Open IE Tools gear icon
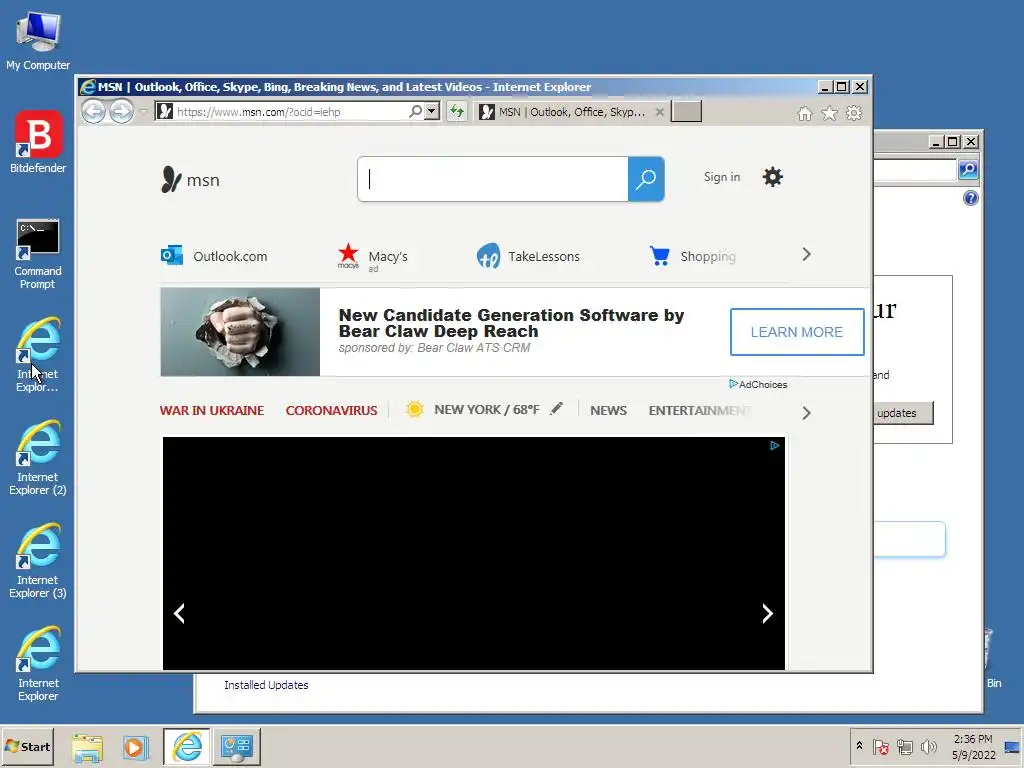The width and height of the screenshot is (1024, 768). tap(854, 114)
